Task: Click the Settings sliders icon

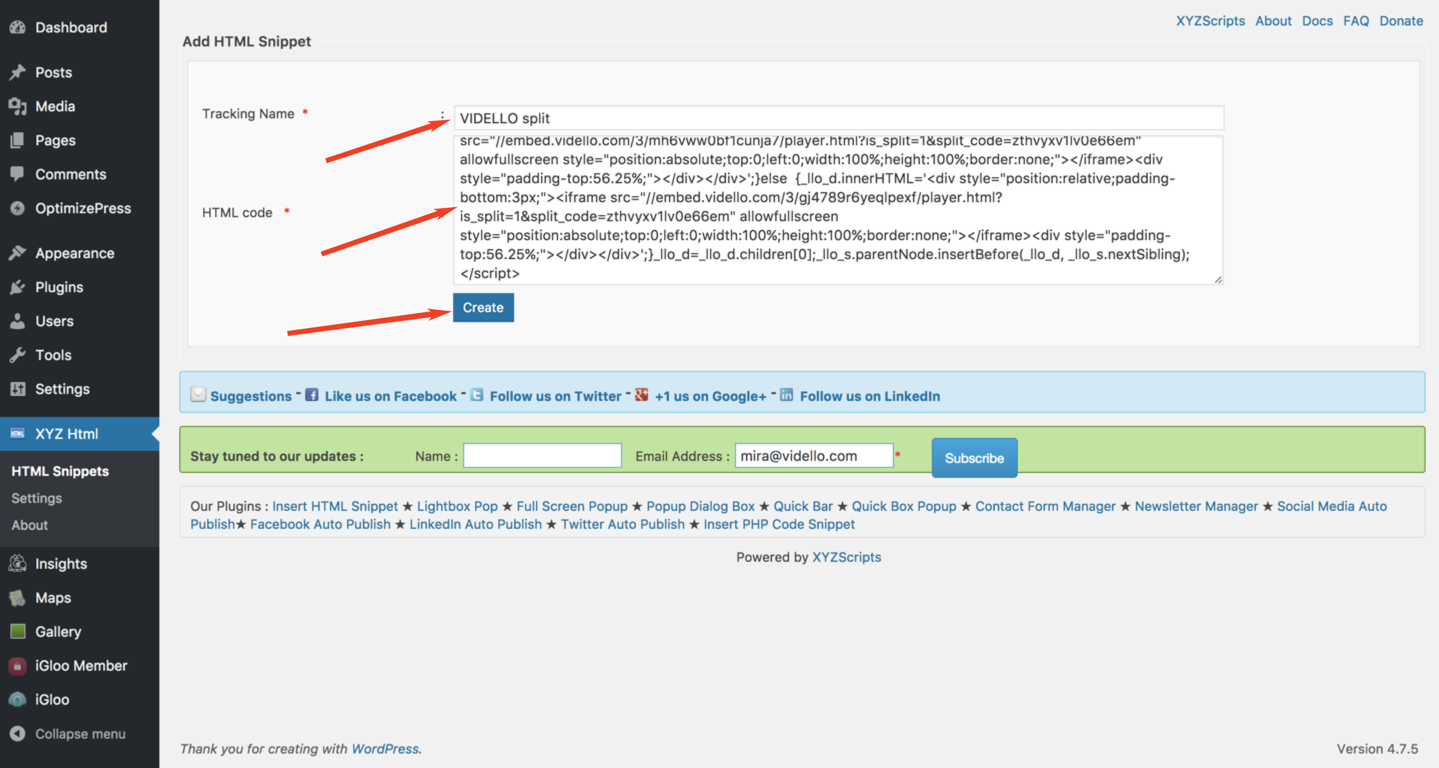Action: [18, 389]
